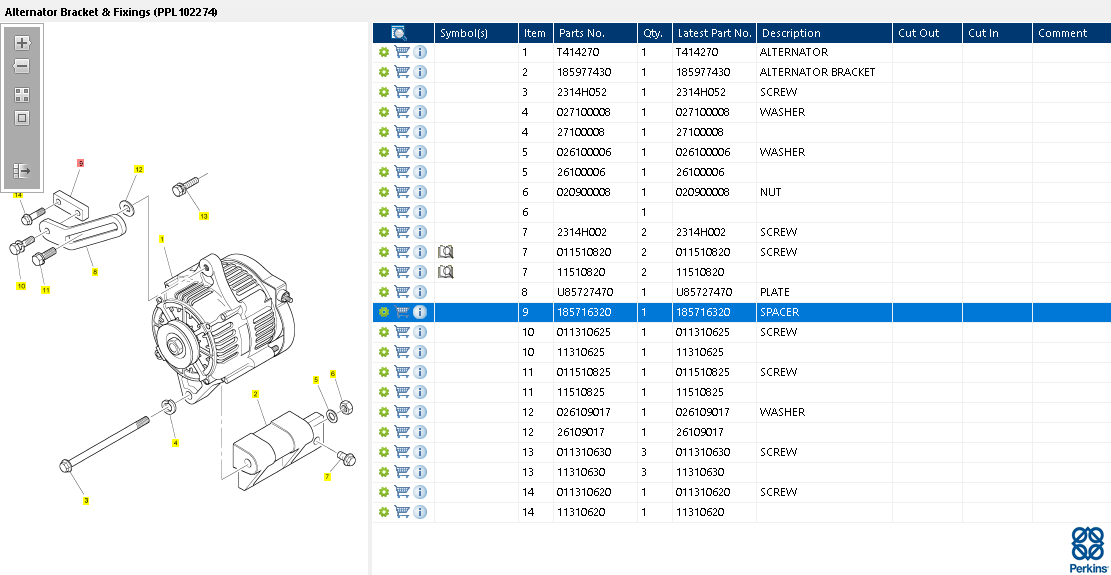Select callout 1 on the alternator diagram
This screenshot has height=575, width=1111.
pyautogui.click(x=162, y=239)
